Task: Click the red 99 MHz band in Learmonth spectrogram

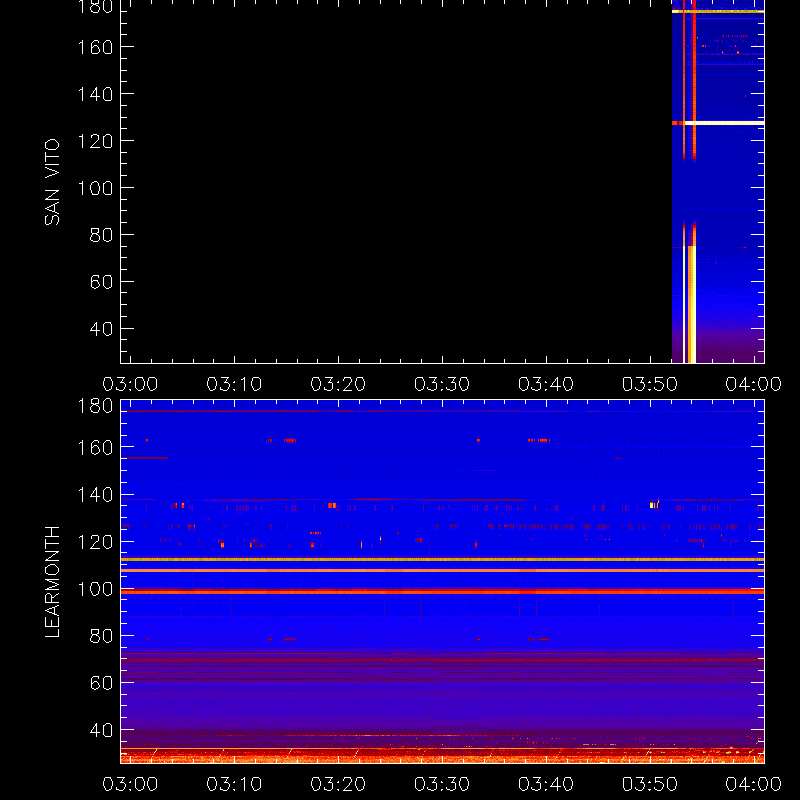Action: pos(442,592)
